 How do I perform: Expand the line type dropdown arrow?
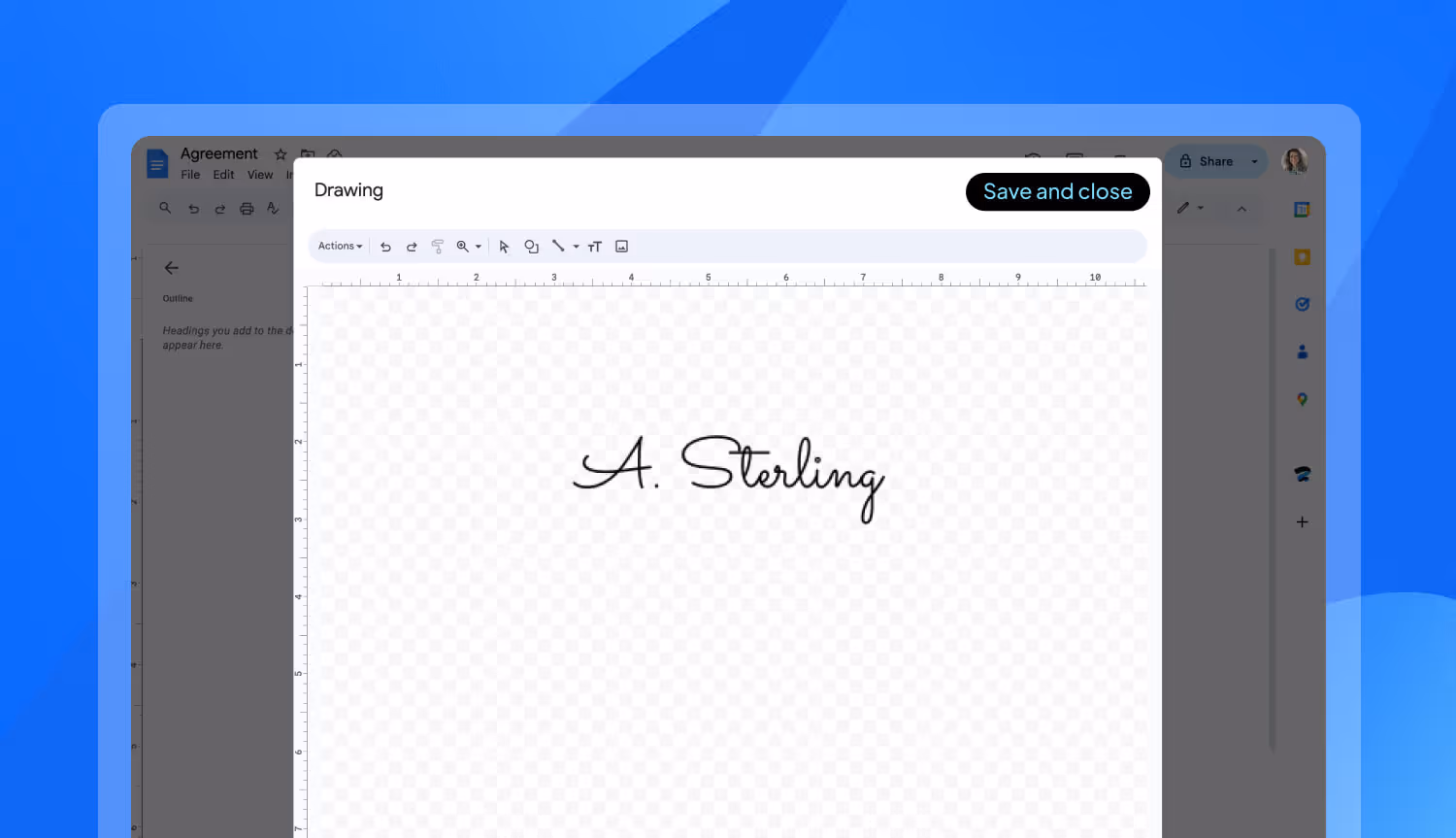tap(577, 247)
